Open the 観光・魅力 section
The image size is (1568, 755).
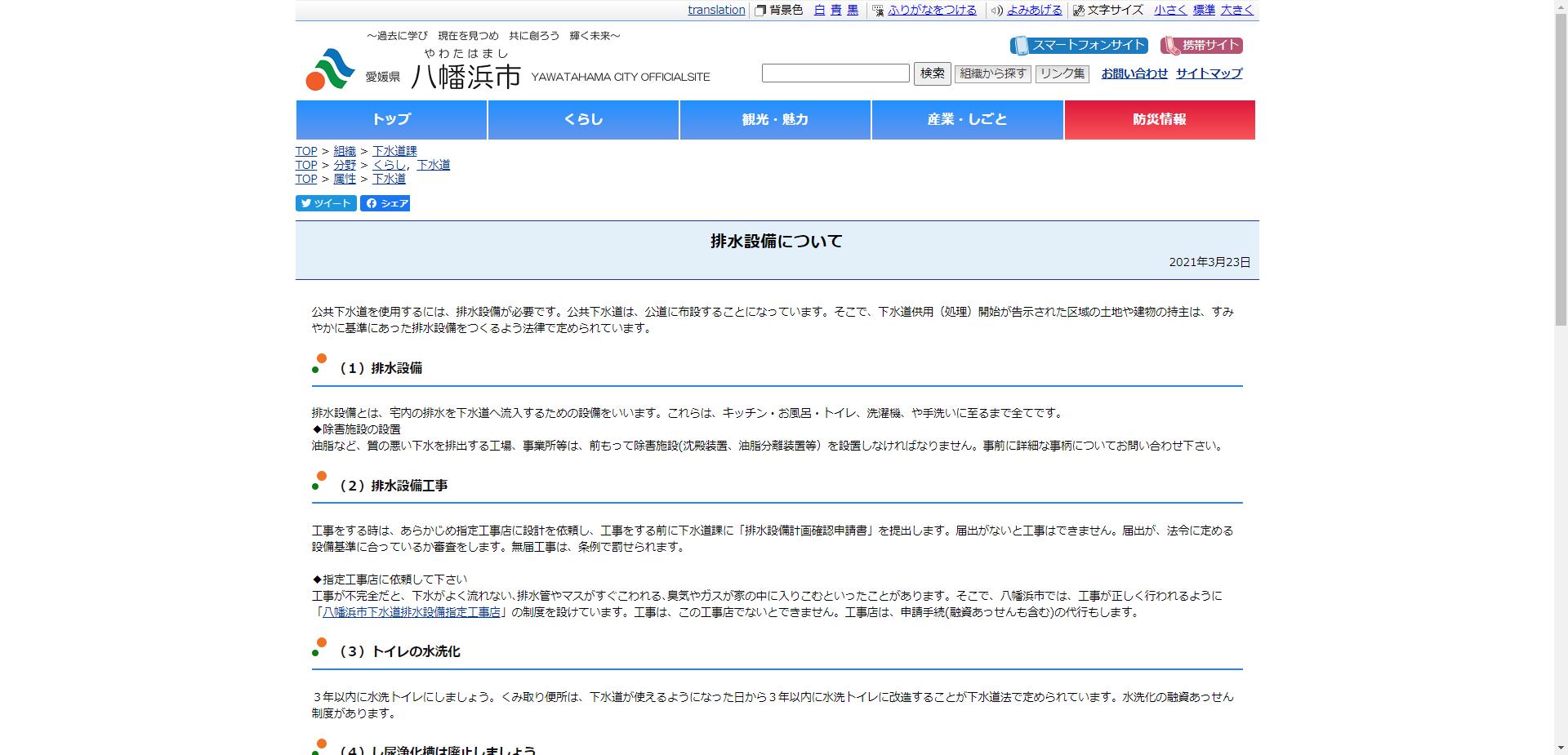tap(774, 119)
